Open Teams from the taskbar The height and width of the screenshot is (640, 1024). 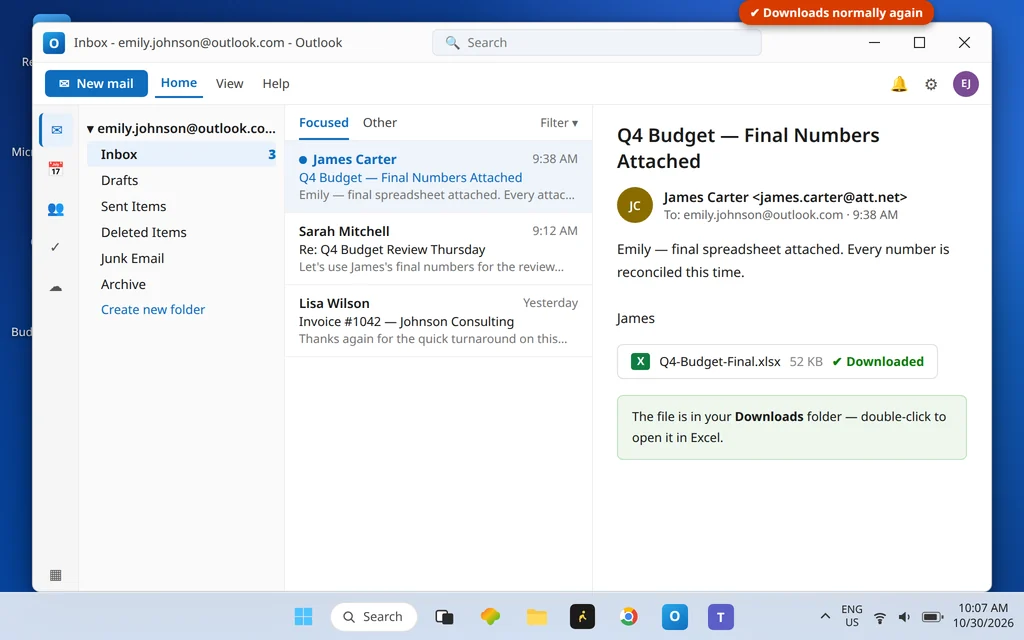tap(721, 616)
